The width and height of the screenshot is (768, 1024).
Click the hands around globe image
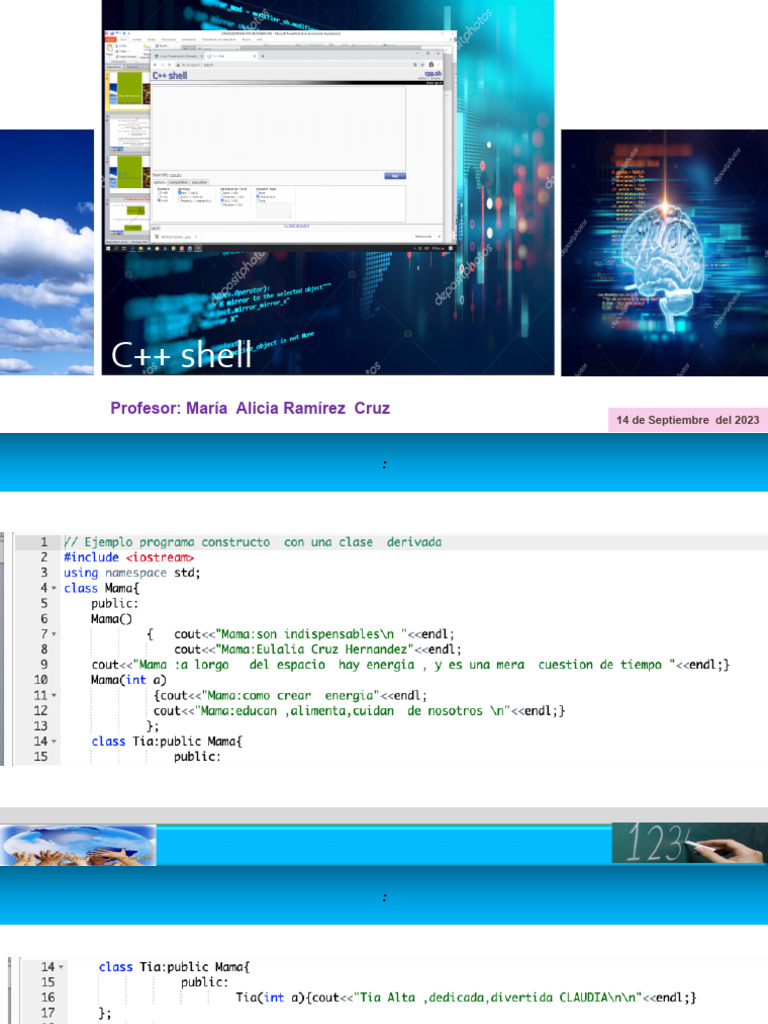[78, 846]
